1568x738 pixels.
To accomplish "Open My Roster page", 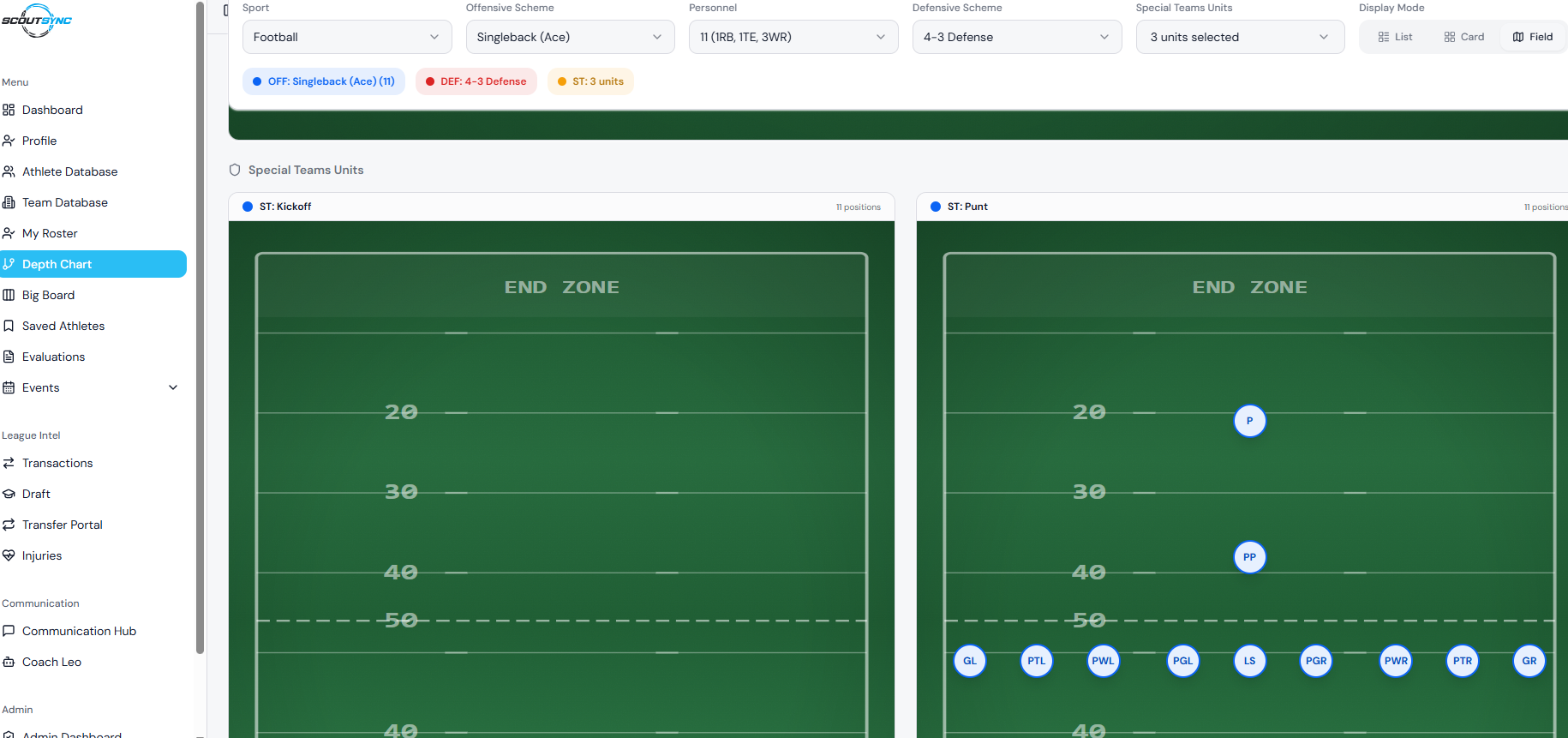I will click(x=93, y=233).
